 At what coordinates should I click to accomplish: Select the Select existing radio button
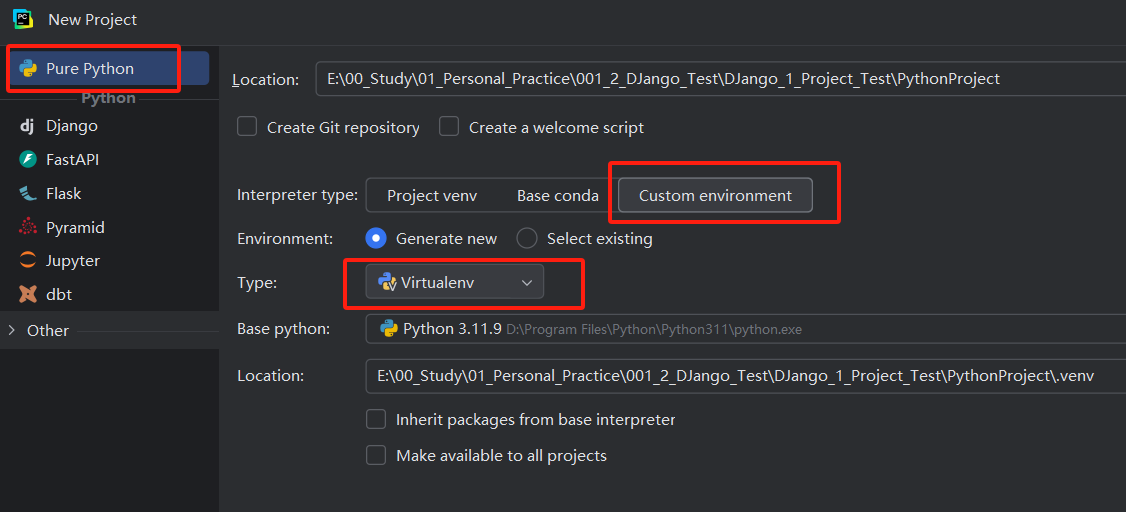527,238
